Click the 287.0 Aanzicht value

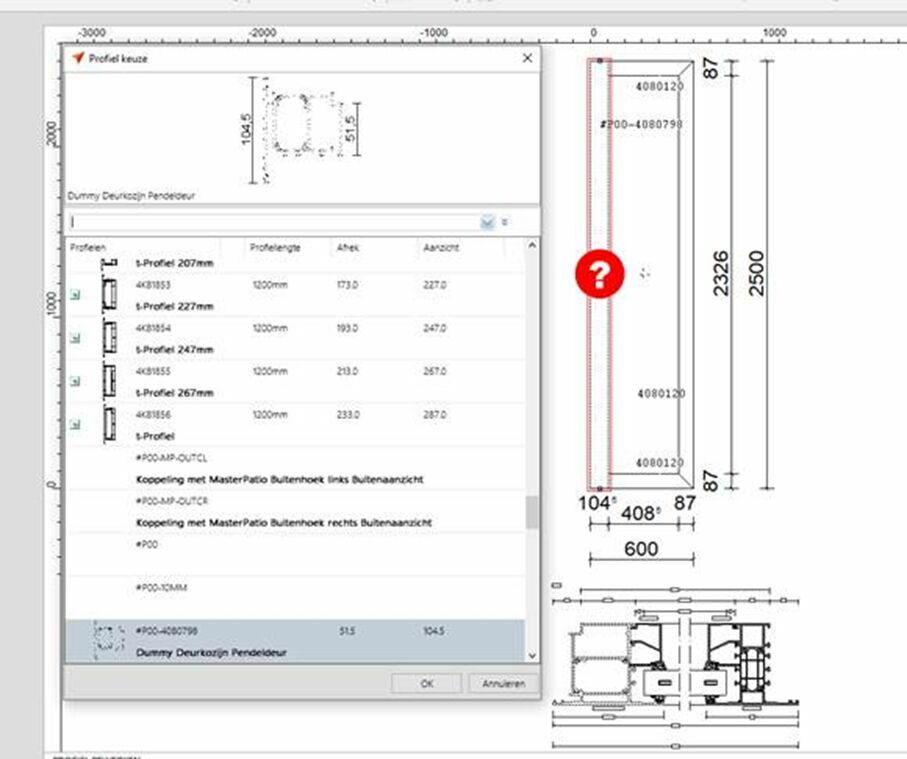point(434,415)
